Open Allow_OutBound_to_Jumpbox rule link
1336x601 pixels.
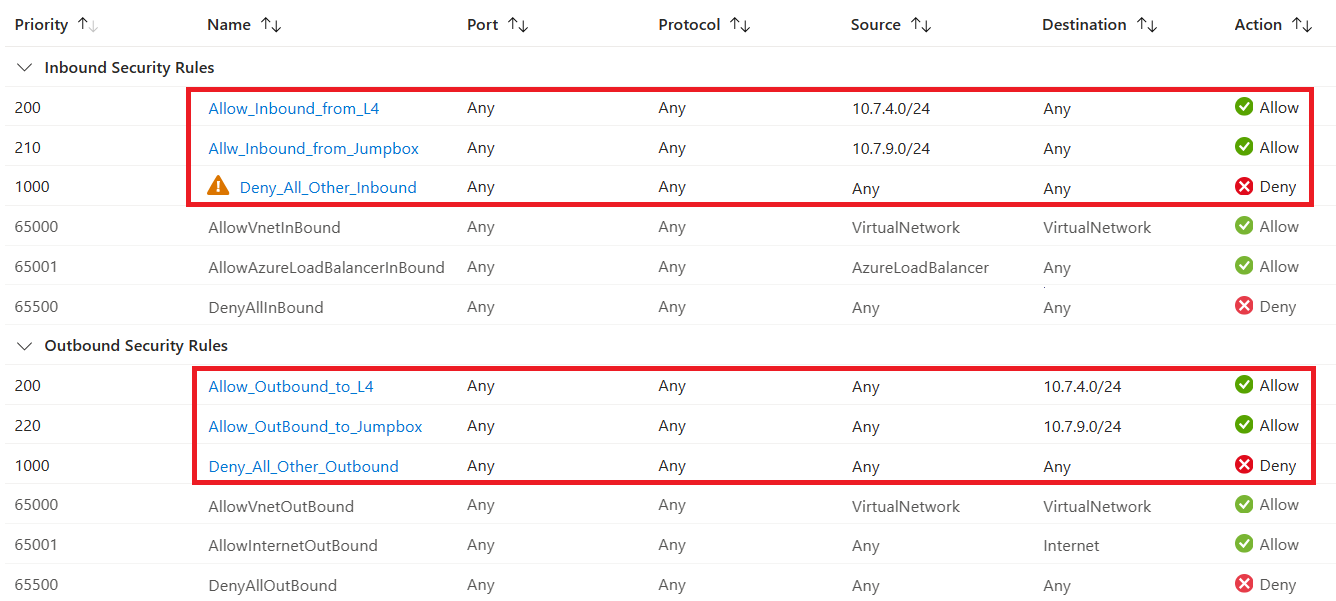click(315, 426)
